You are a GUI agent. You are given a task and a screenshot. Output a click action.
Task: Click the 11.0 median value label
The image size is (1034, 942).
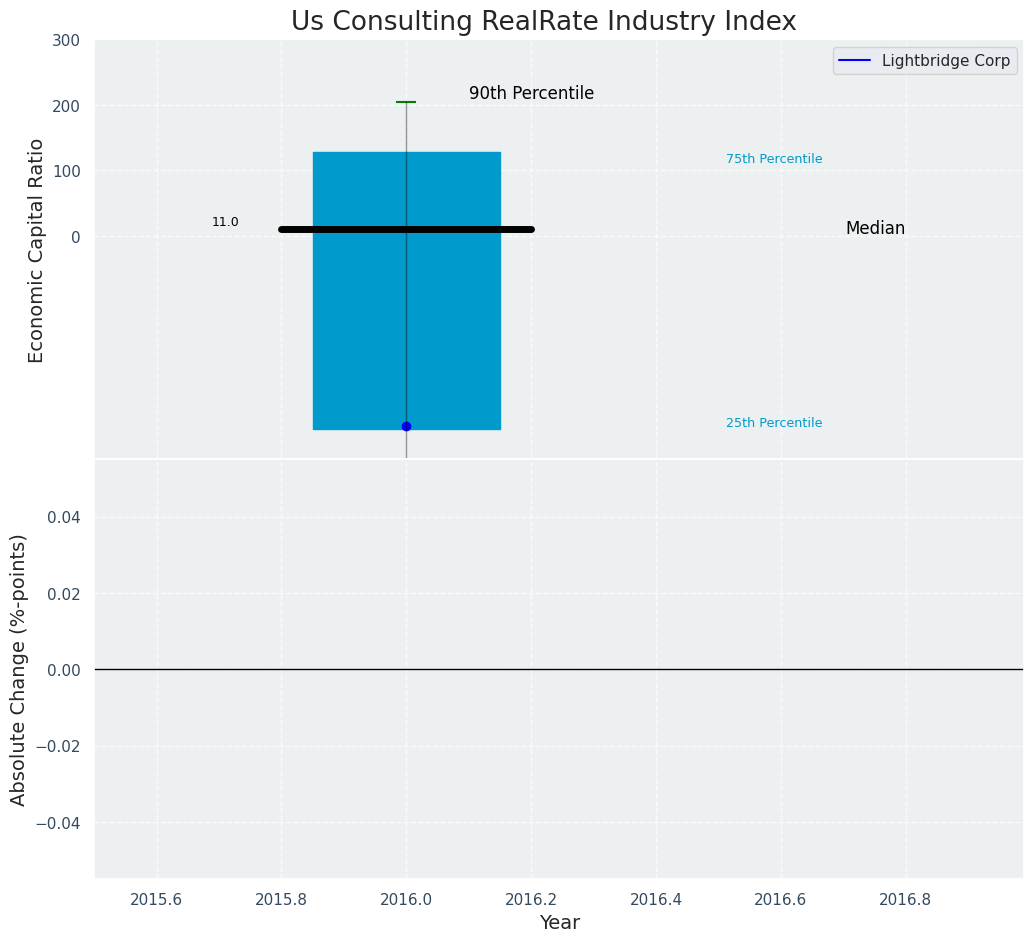[225, 222]
